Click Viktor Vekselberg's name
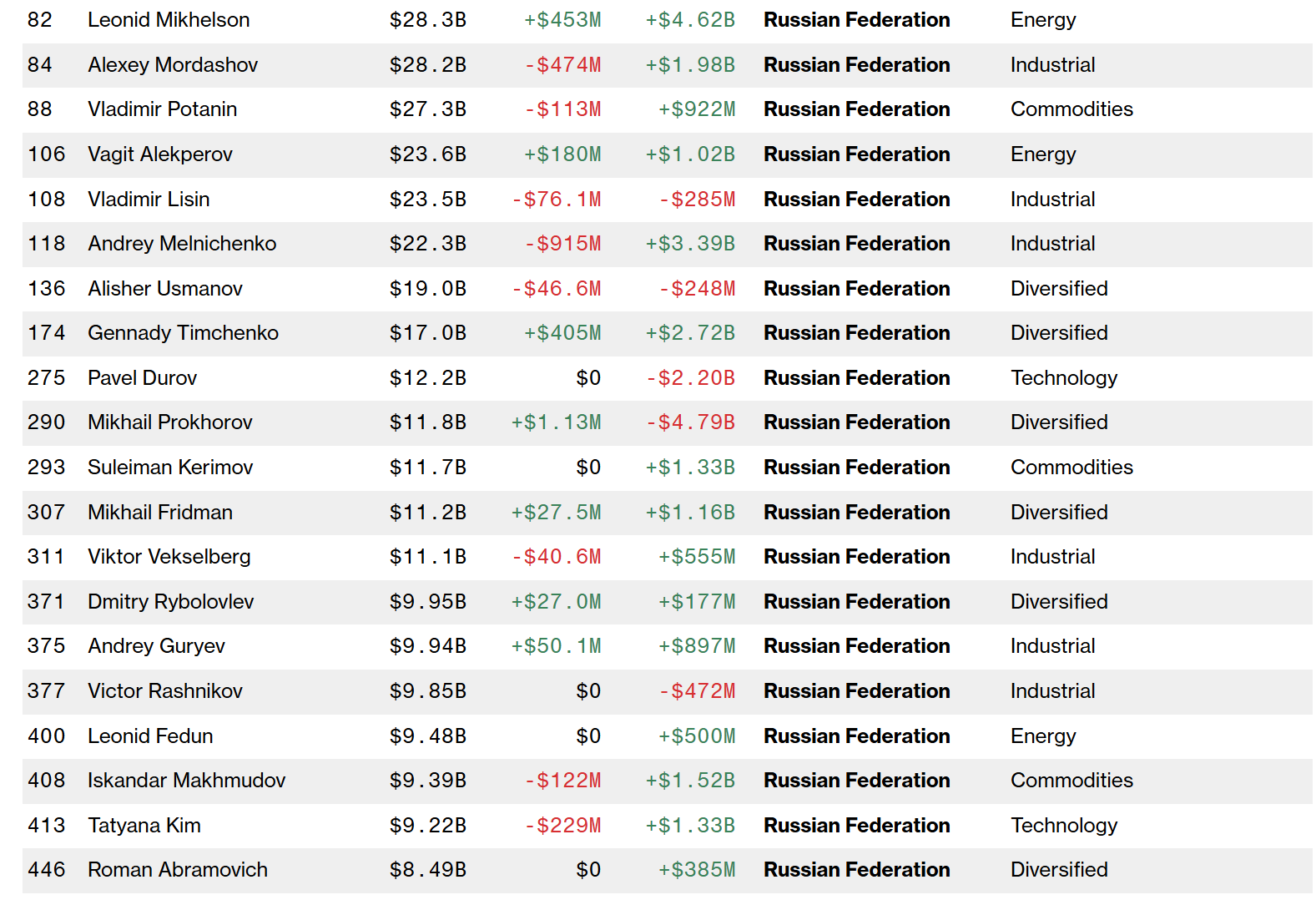1316x905 pixels. pyautogui.click(x=169, y=557)
